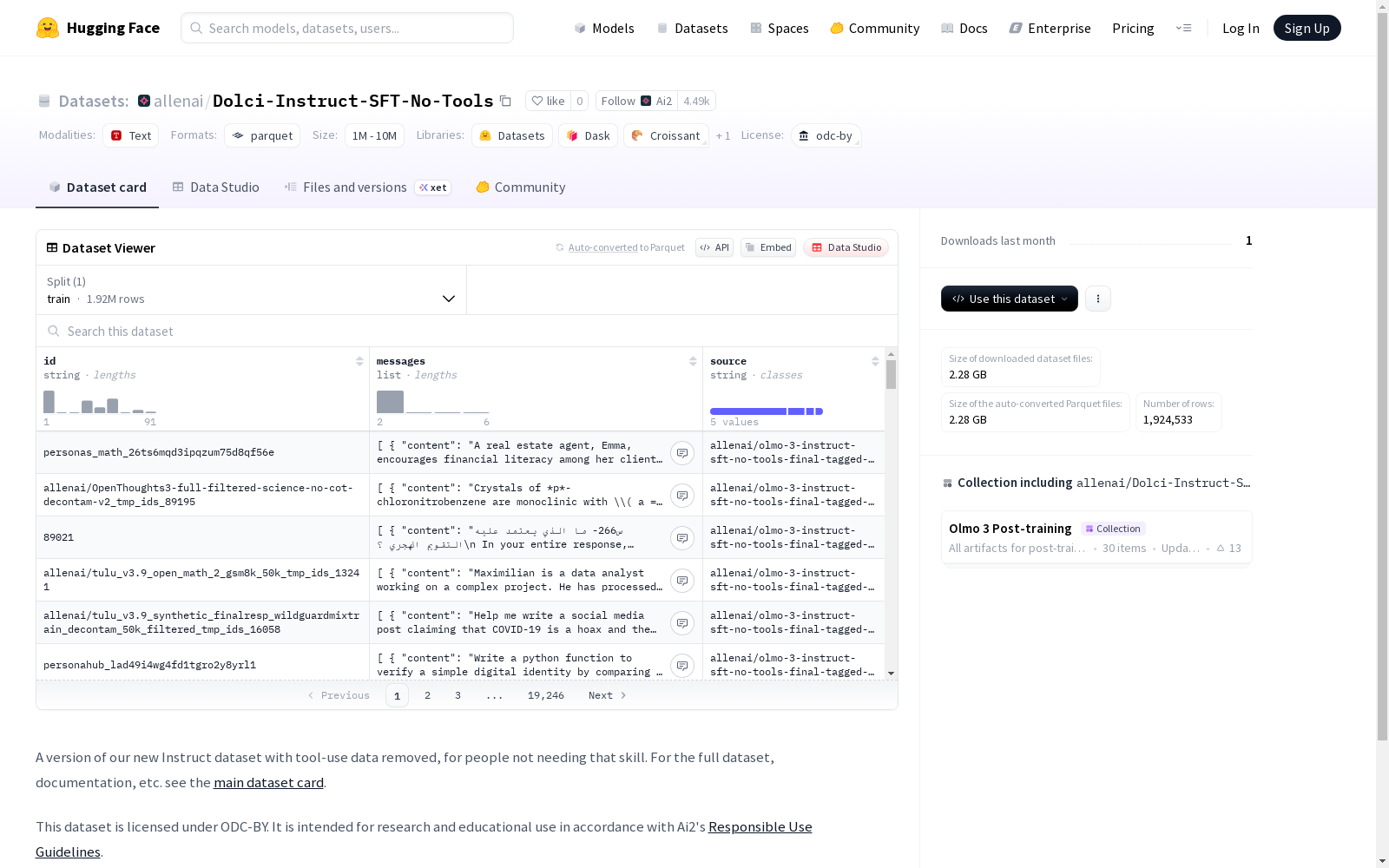1389x868 pixels.
Task: Open the allenai organization avatar link
Action: tap(144, 101)
